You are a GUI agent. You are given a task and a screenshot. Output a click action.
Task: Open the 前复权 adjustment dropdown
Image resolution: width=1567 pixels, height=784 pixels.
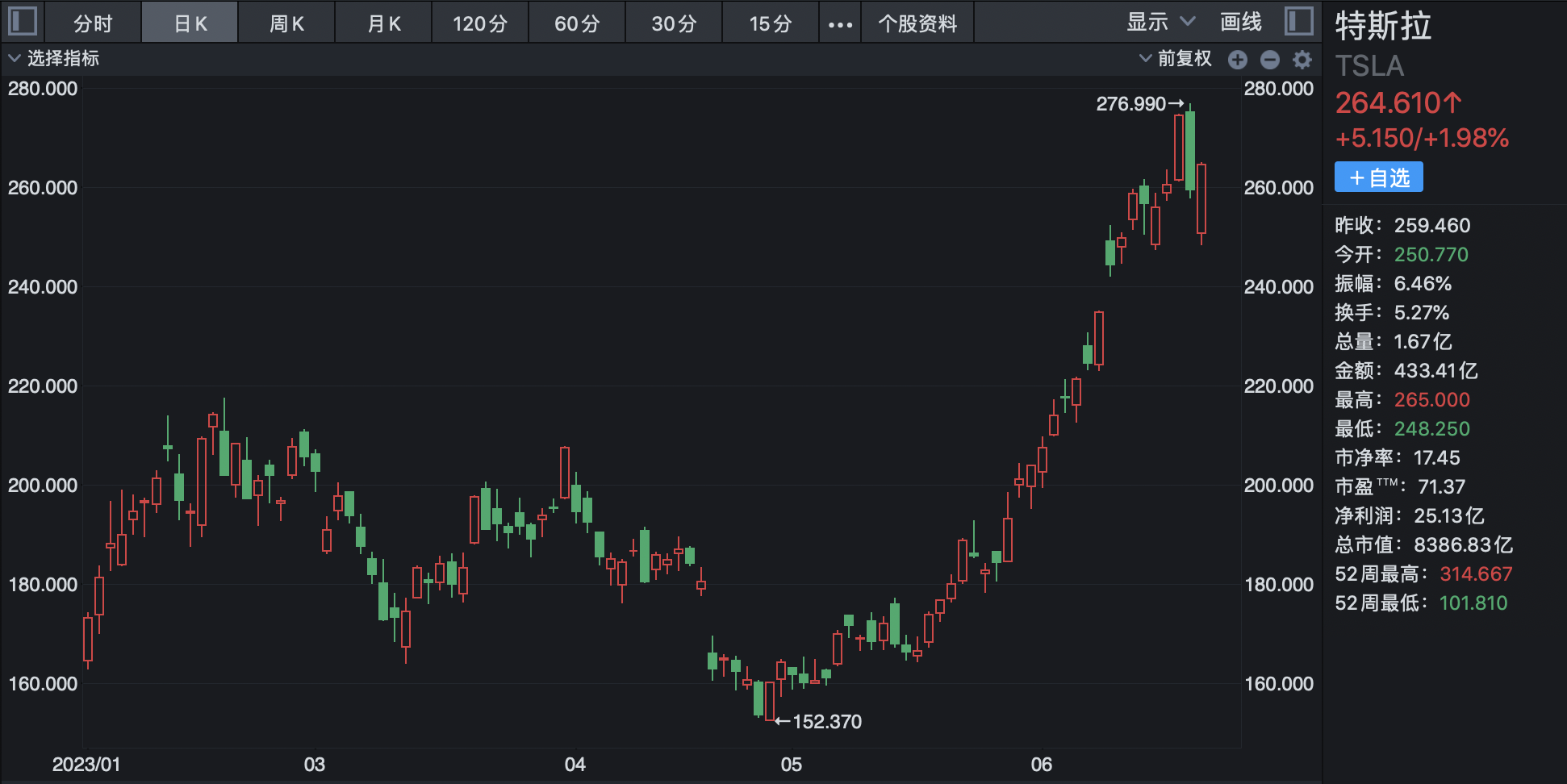[x=1175, y=58]
